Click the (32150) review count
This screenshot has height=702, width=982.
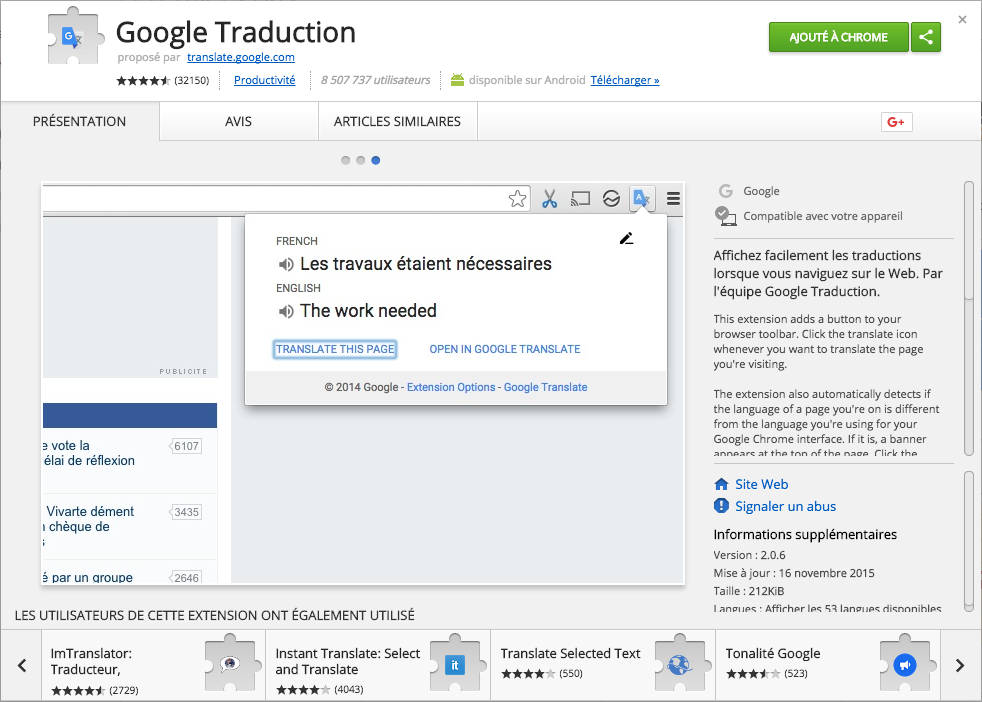click(x=192, y=80)
